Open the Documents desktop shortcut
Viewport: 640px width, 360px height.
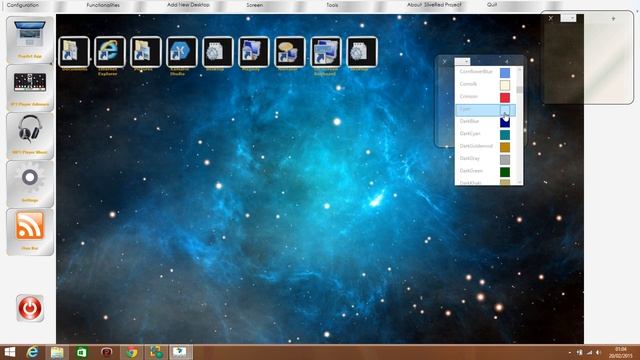pyautogui.click(x=74, y=52)
